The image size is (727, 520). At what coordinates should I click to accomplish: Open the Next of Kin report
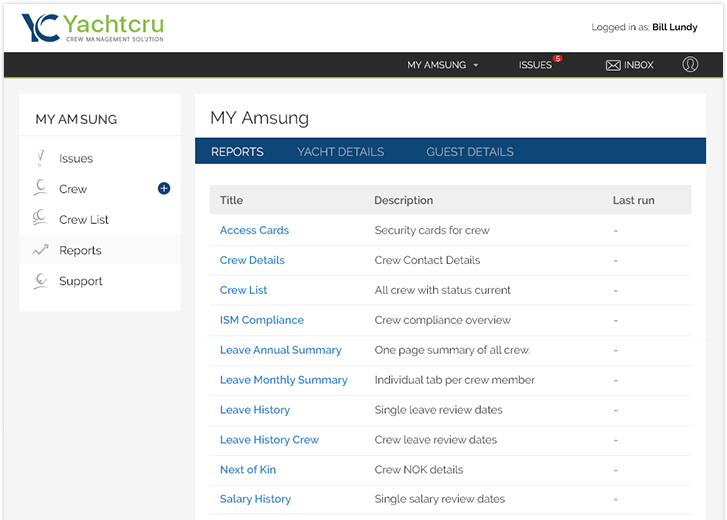coord(248,469)
